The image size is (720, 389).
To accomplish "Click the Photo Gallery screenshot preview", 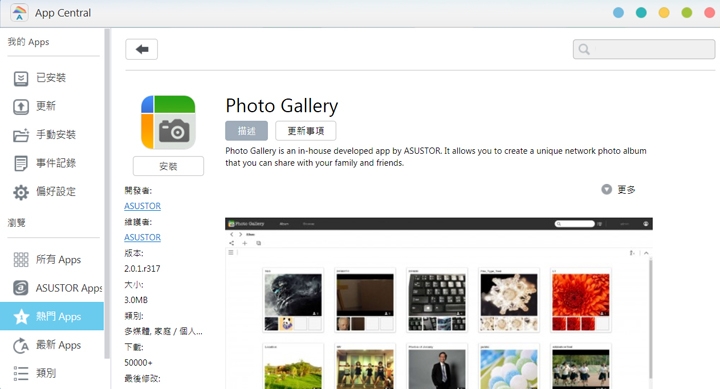I will pos(439,303).
